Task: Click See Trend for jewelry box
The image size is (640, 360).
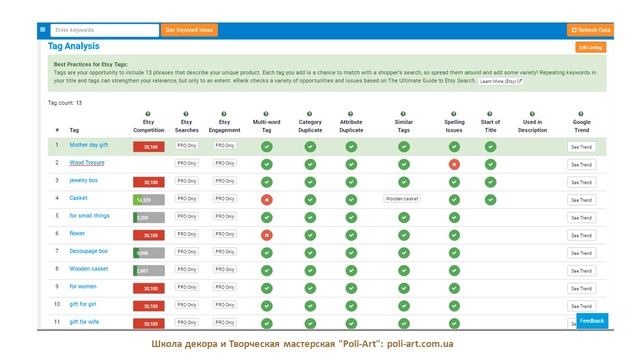Action: click(581, 182)
